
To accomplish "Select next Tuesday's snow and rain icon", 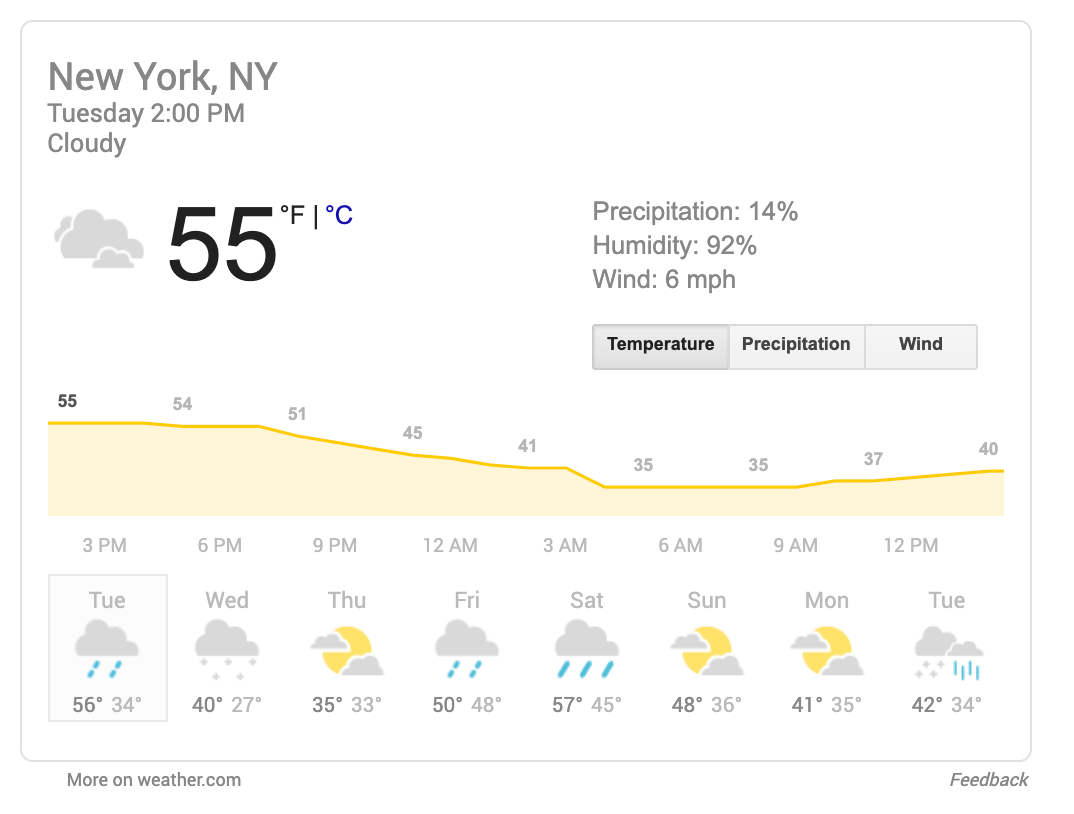I will pyautogui.click(x=948, y=652).
